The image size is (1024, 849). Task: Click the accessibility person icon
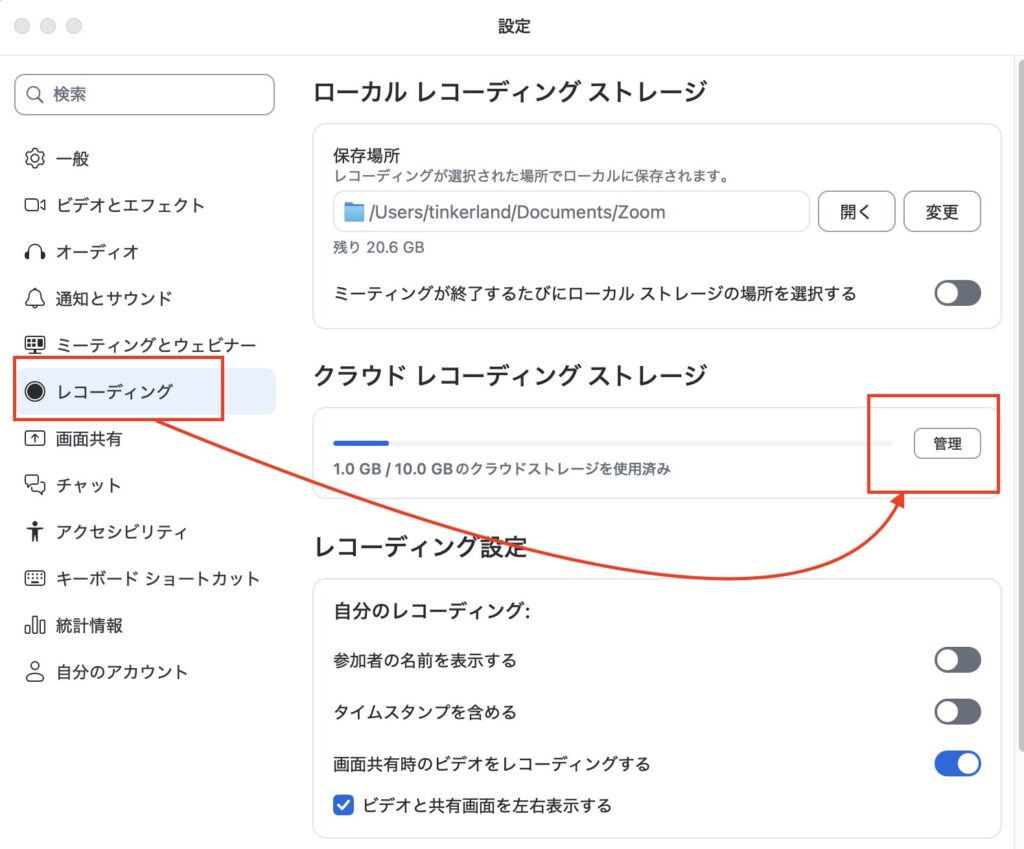tap(35, 532)
